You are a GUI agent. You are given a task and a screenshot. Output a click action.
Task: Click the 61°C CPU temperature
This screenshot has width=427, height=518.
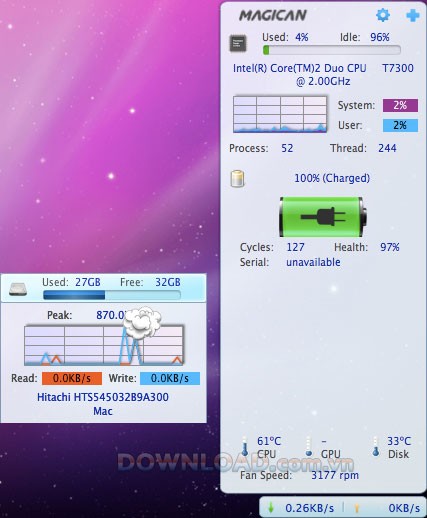[x=269, y=441]
